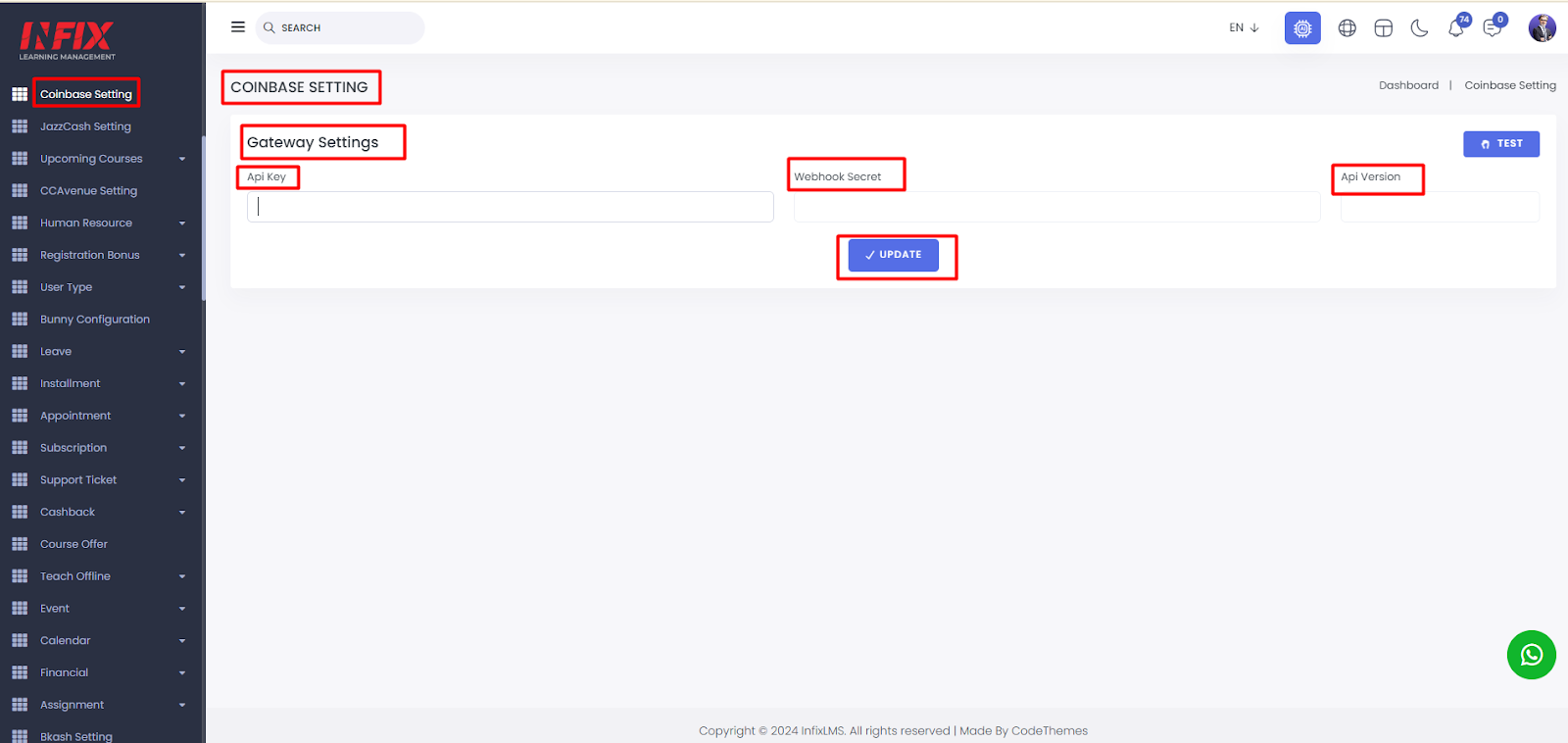
Task: Open Bunny Configuration sidebar item
Action: [95, 320]
